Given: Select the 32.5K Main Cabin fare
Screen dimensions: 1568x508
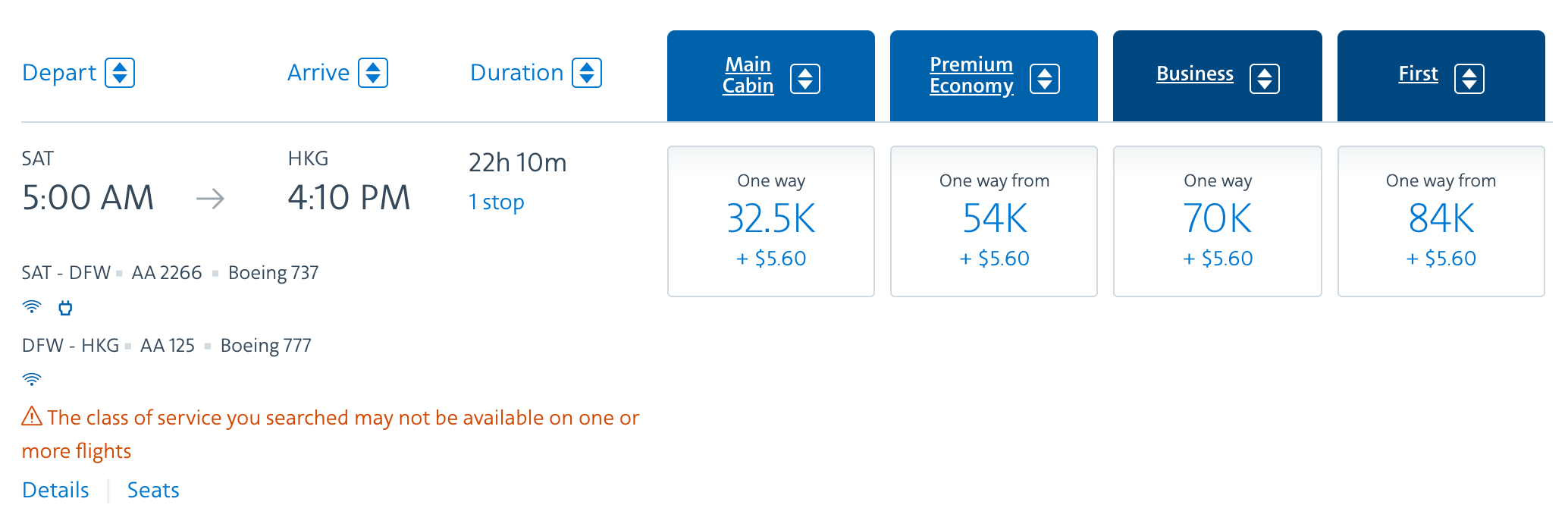Looking at the screenshot, I should tap(770, 221).
